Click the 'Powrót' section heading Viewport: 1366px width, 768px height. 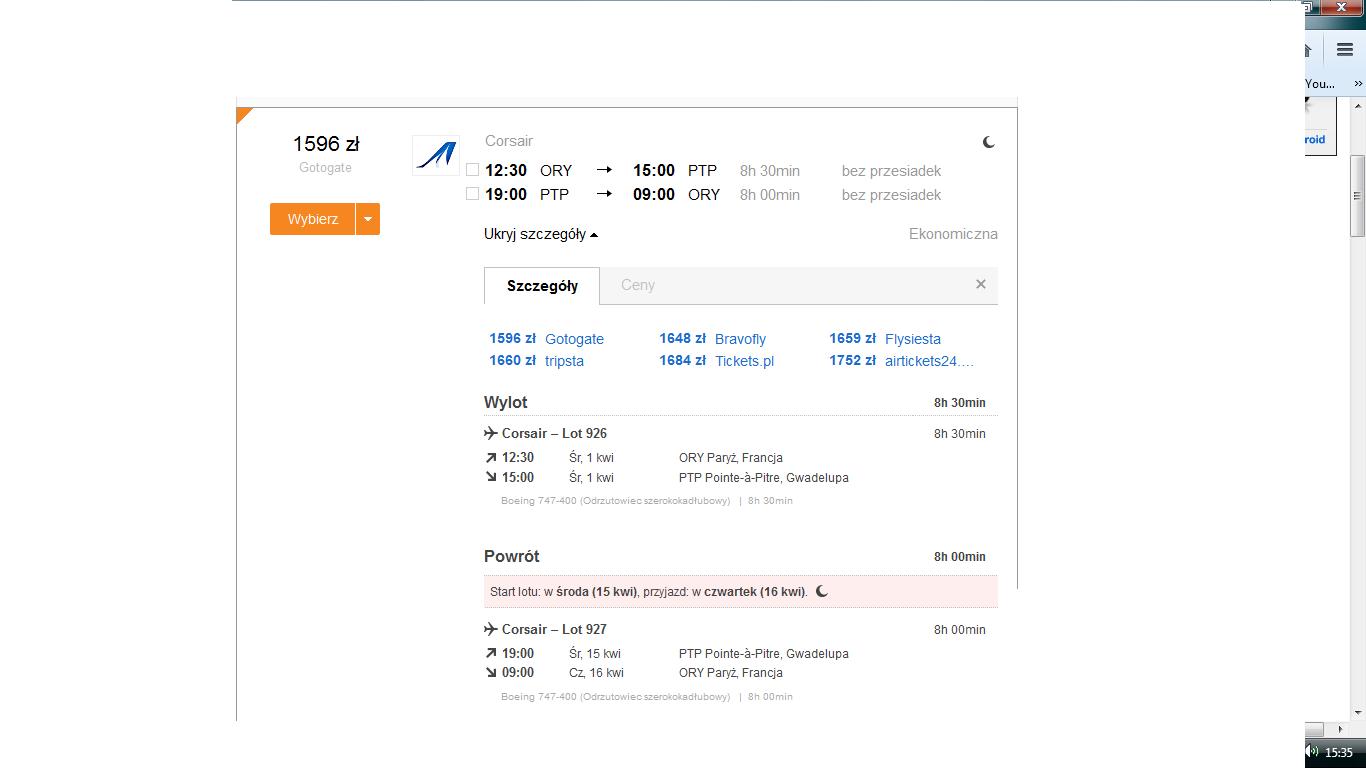click(512, 556)
